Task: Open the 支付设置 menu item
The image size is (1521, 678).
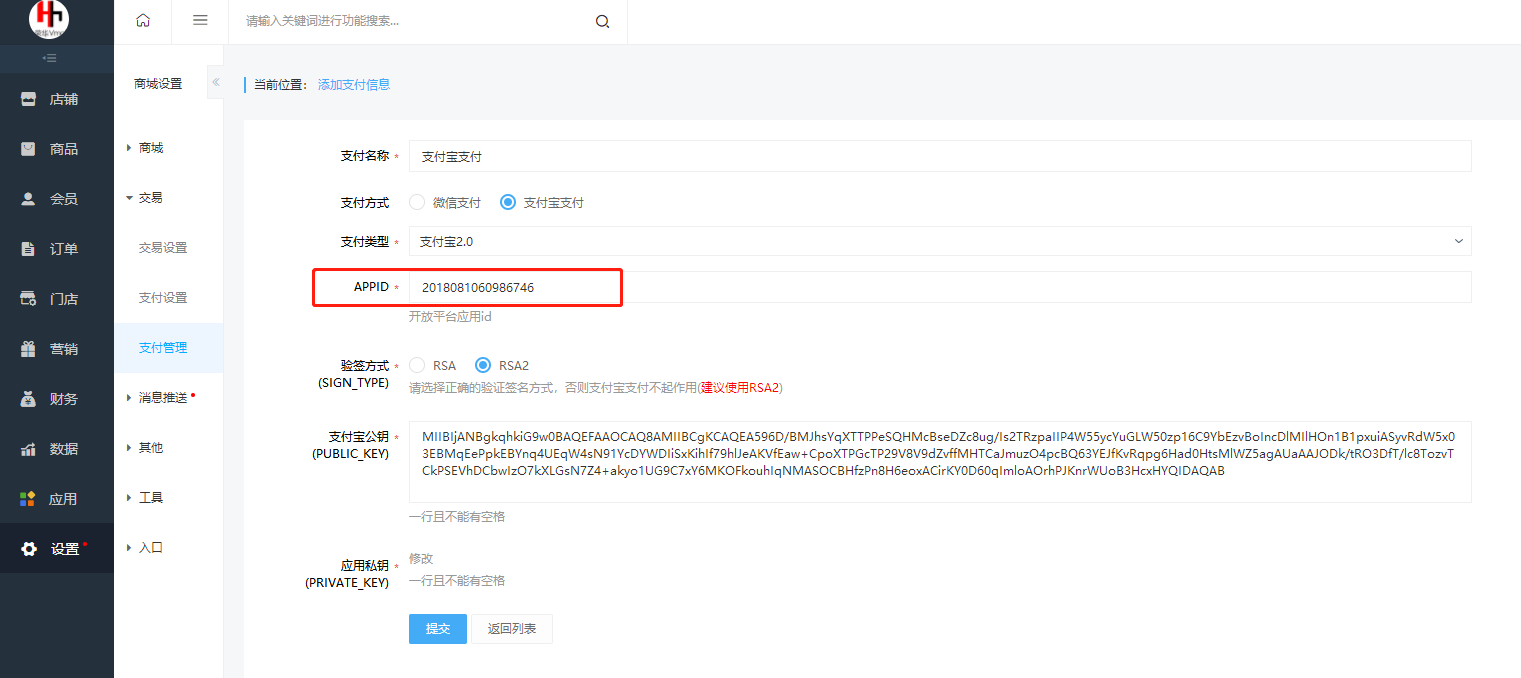Action: click(x=162, y=298)
